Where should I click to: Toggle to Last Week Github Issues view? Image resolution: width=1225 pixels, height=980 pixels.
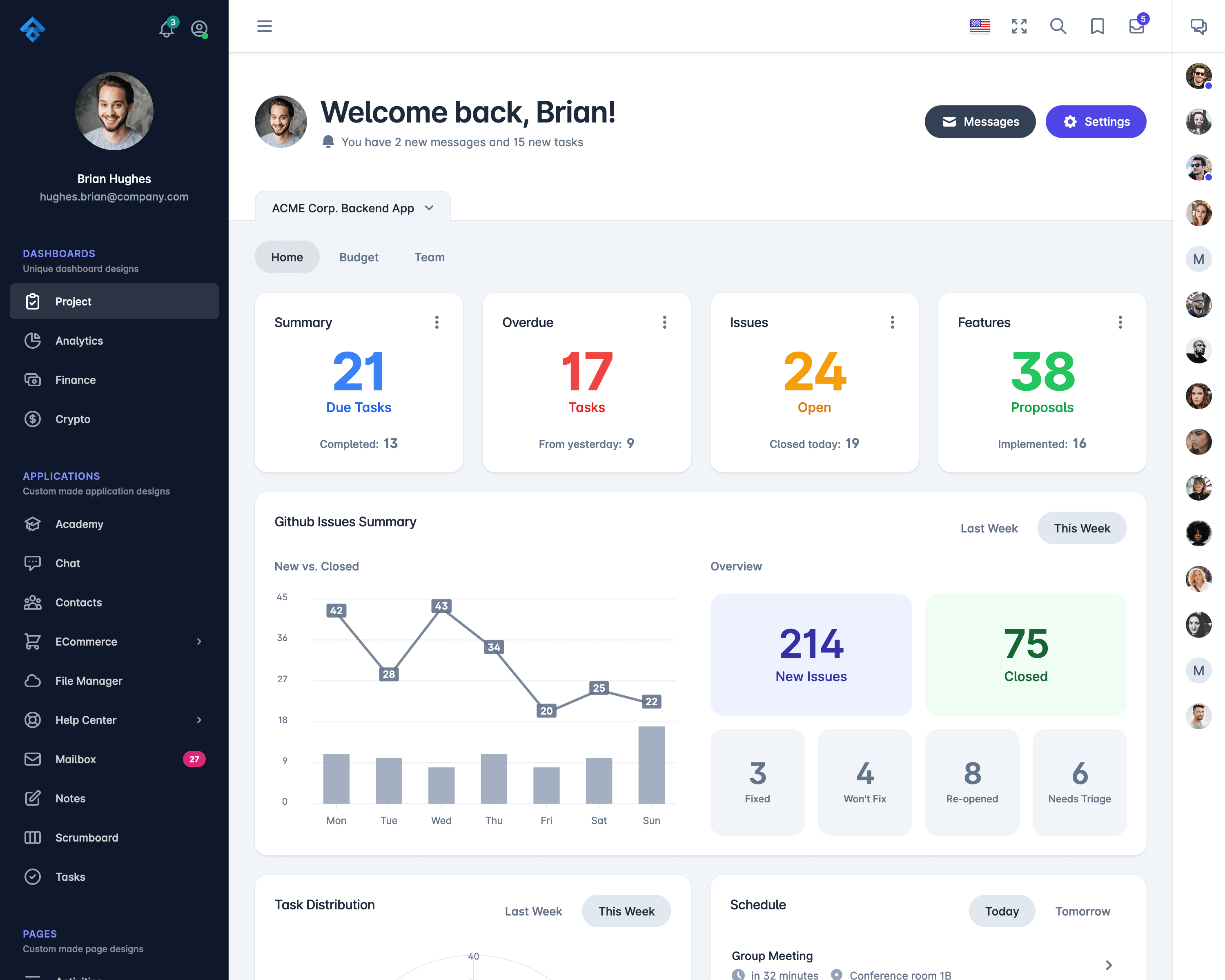tap(989, 527)
